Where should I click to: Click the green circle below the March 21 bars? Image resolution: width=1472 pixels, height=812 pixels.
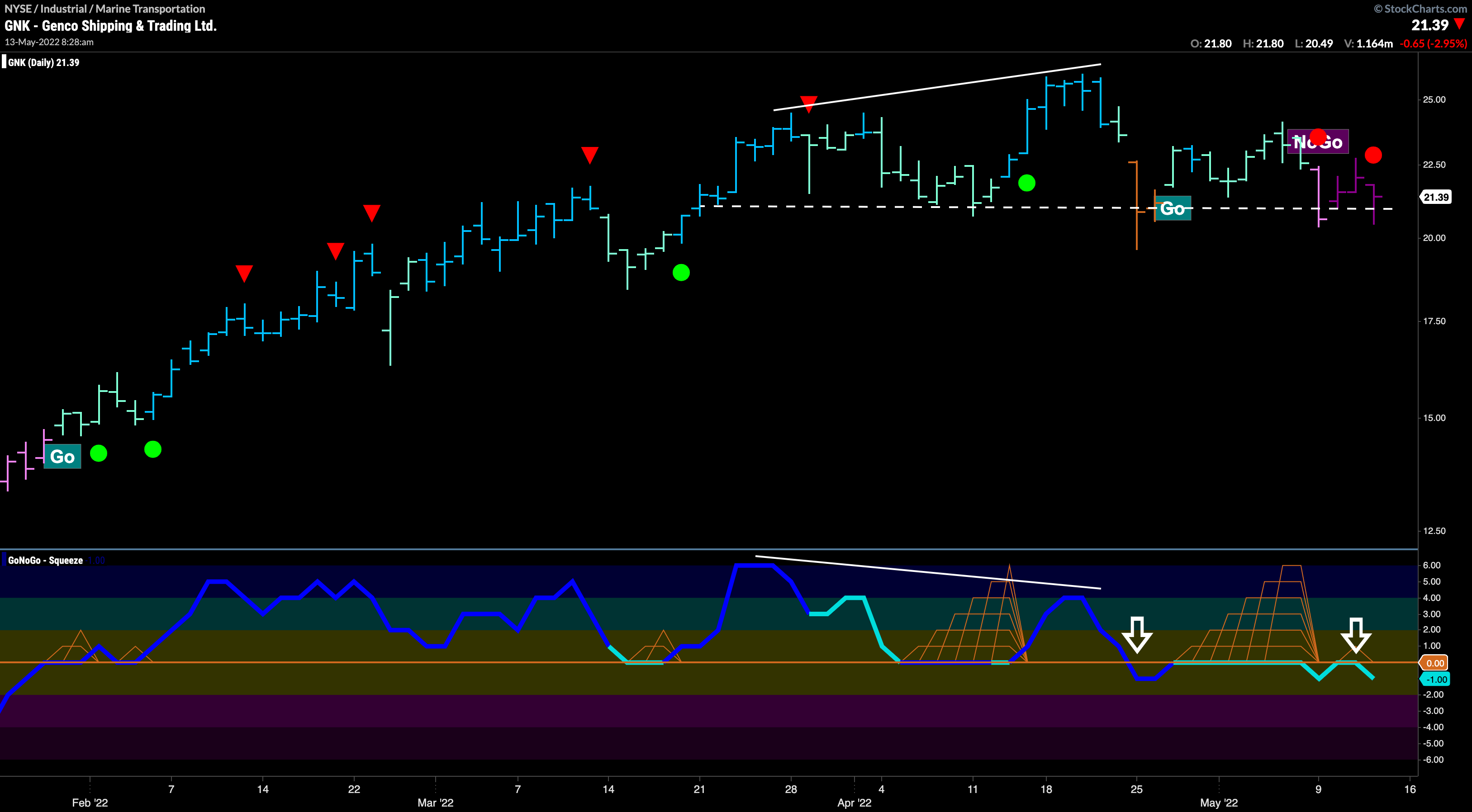coord(681,272)
